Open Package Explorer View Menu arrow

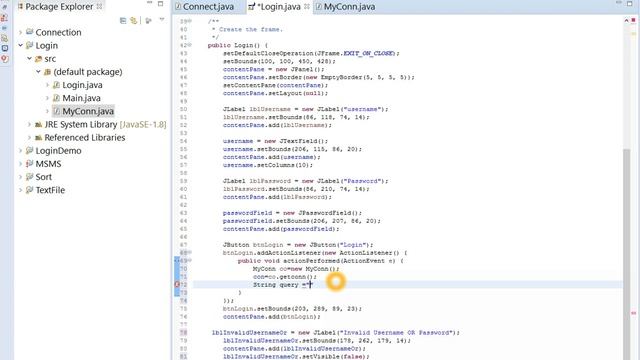162,20
